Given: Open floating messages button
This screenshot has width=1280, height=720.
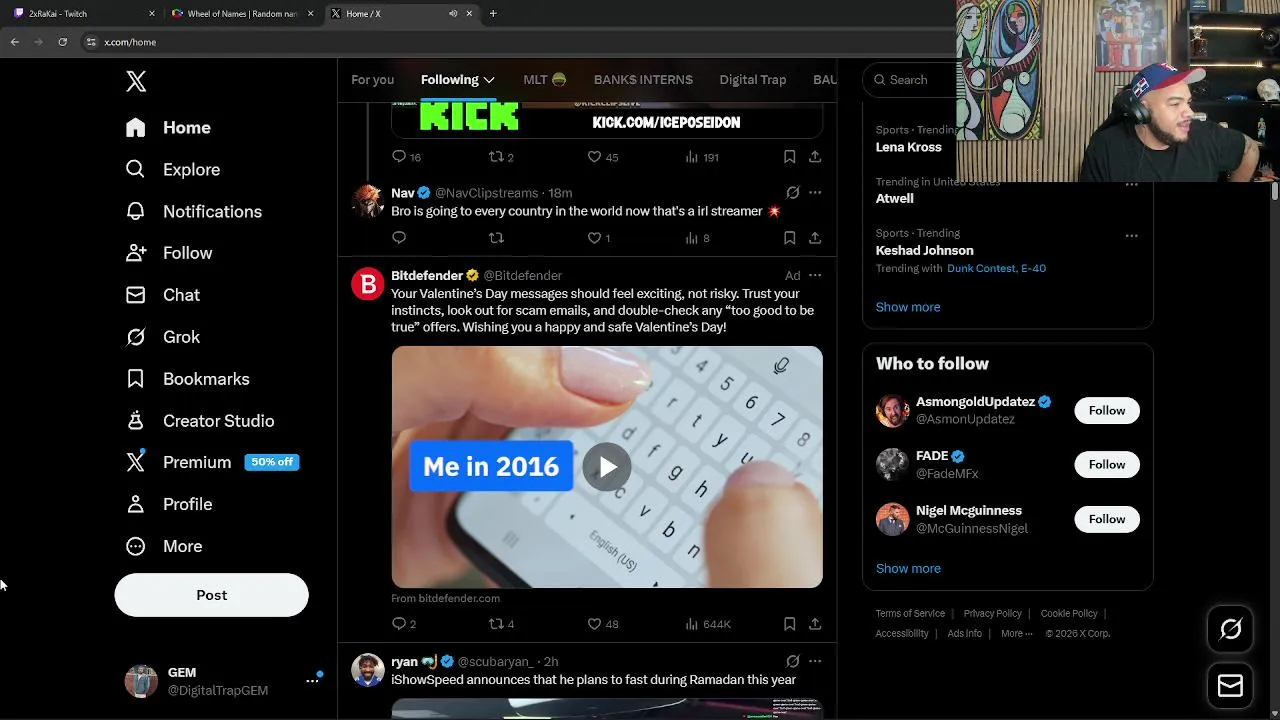Looking at the screenshot, I should click(x=1230, y=686).
